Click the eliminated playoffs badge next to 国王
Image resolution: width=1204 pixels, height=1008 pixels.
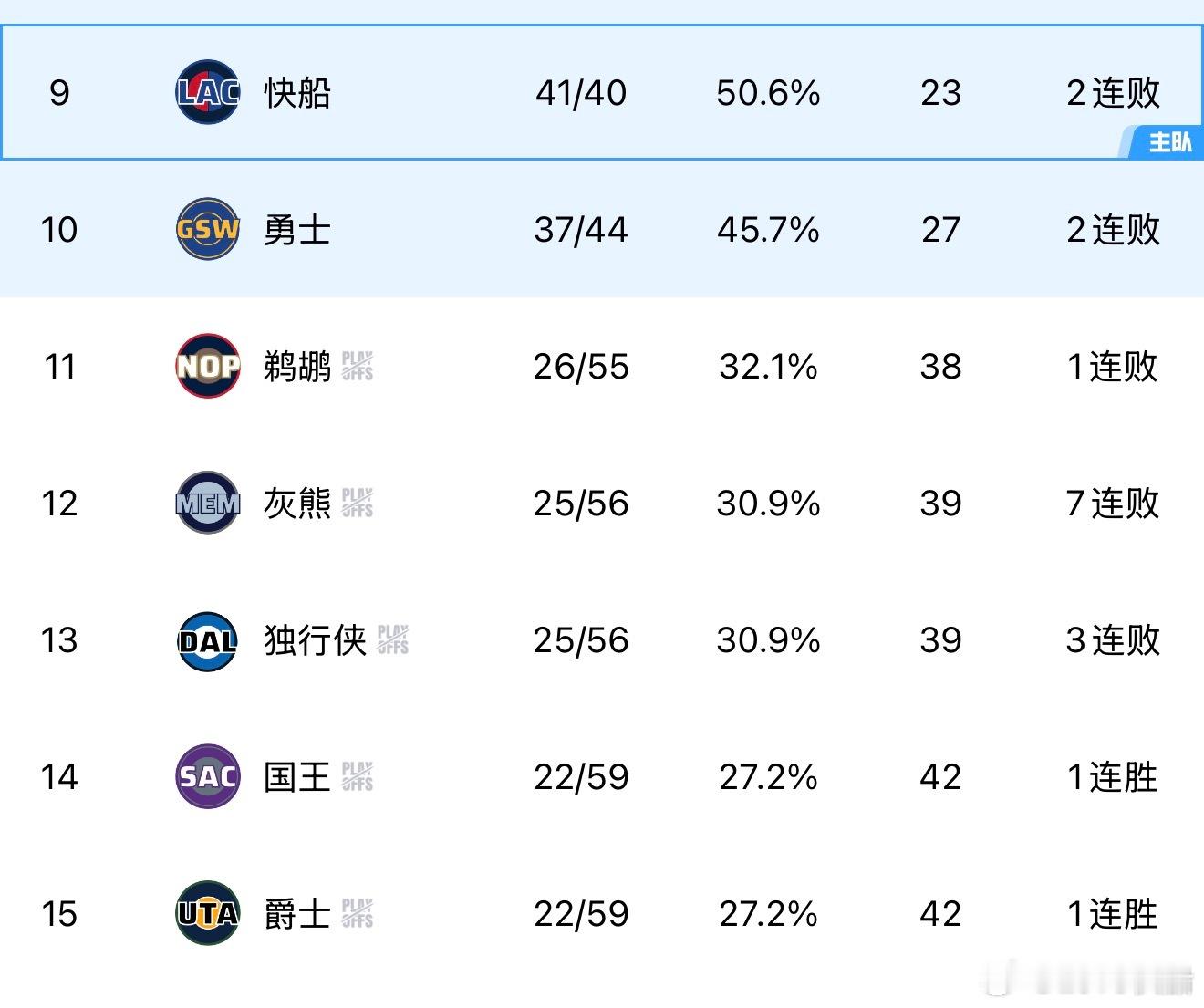click(359, 777)
